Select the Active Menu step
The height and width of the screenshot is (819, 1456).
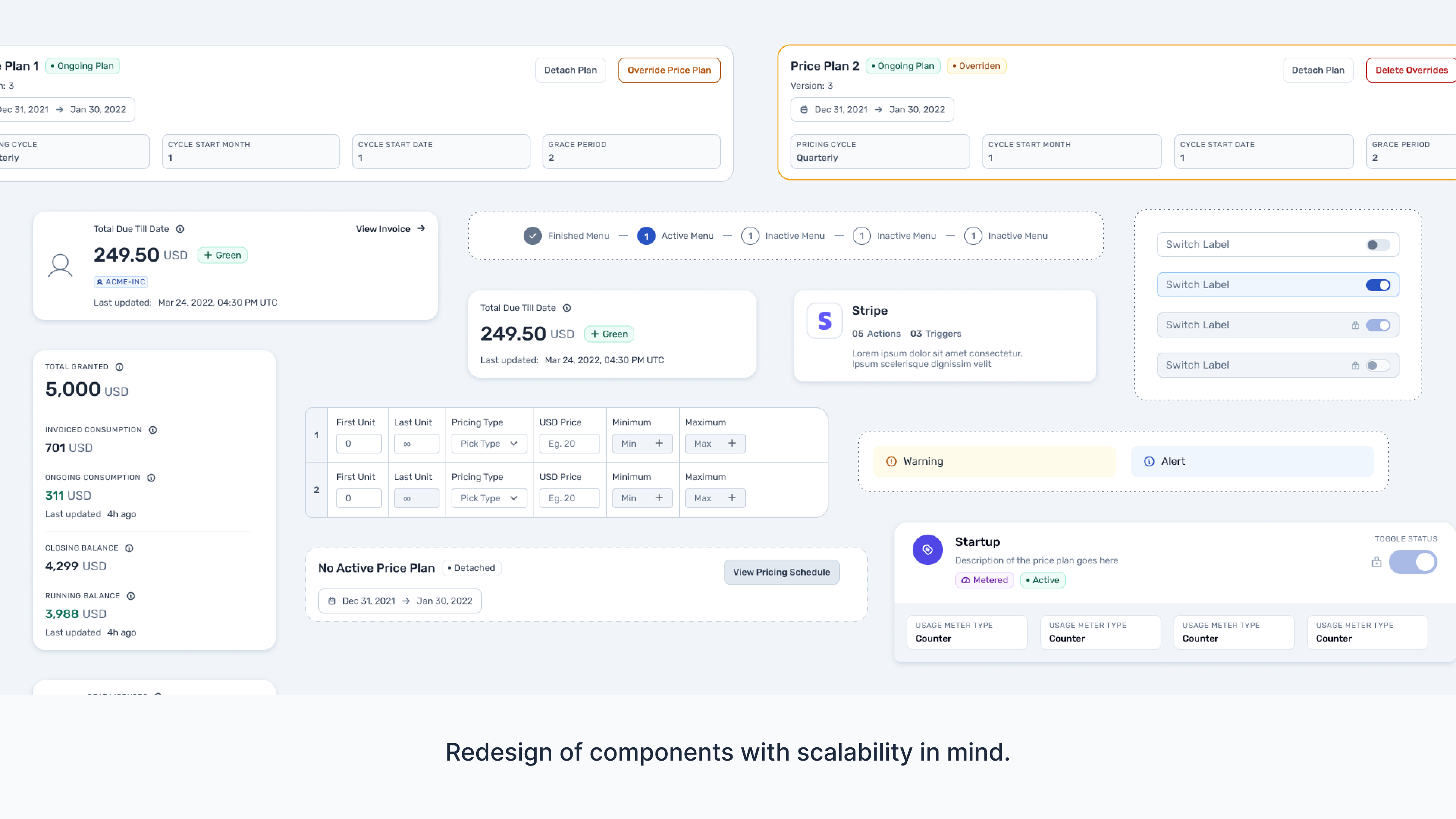coord(675,236)
